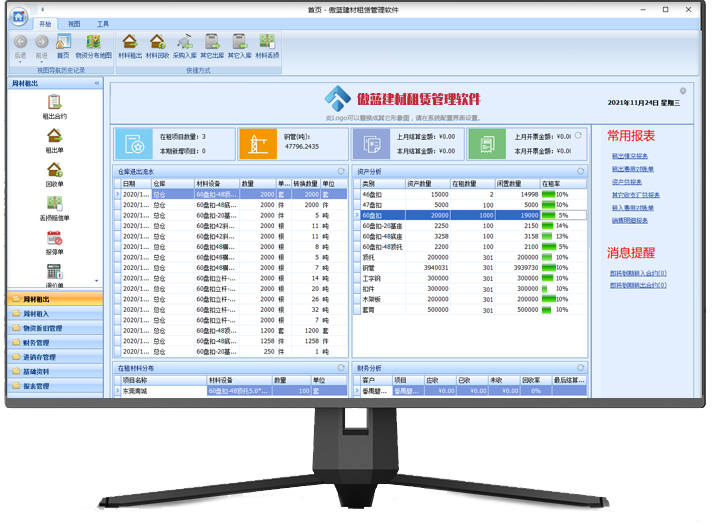This screenshot has height=526, width=726.
Task: Open the 材料租出 shortcut in ribbon
Action: click(x=129, y=45)
